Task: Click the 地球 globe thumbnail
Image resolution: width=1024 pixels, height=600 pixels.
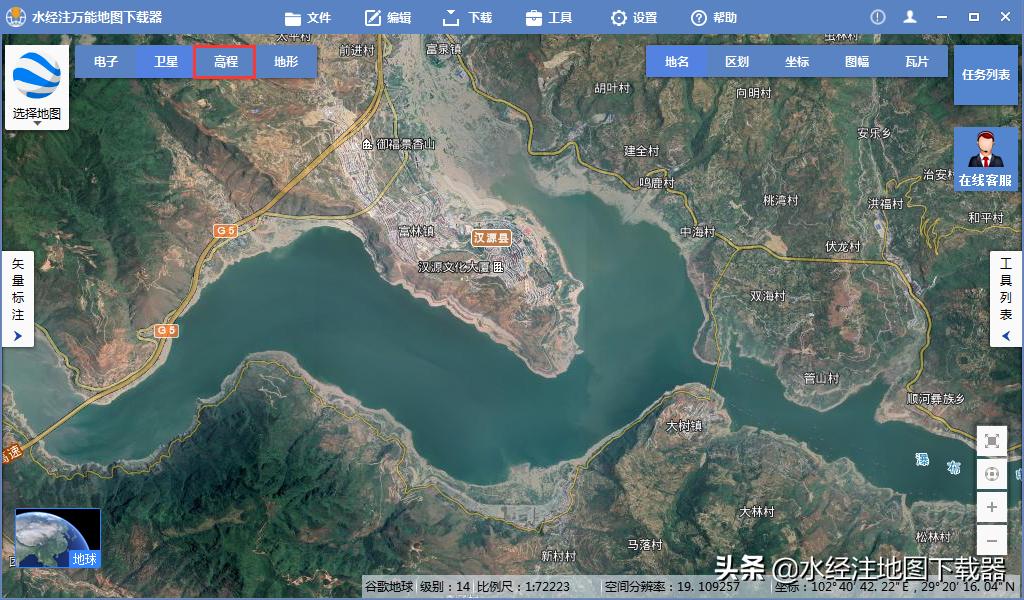Action: click(58, 538)
